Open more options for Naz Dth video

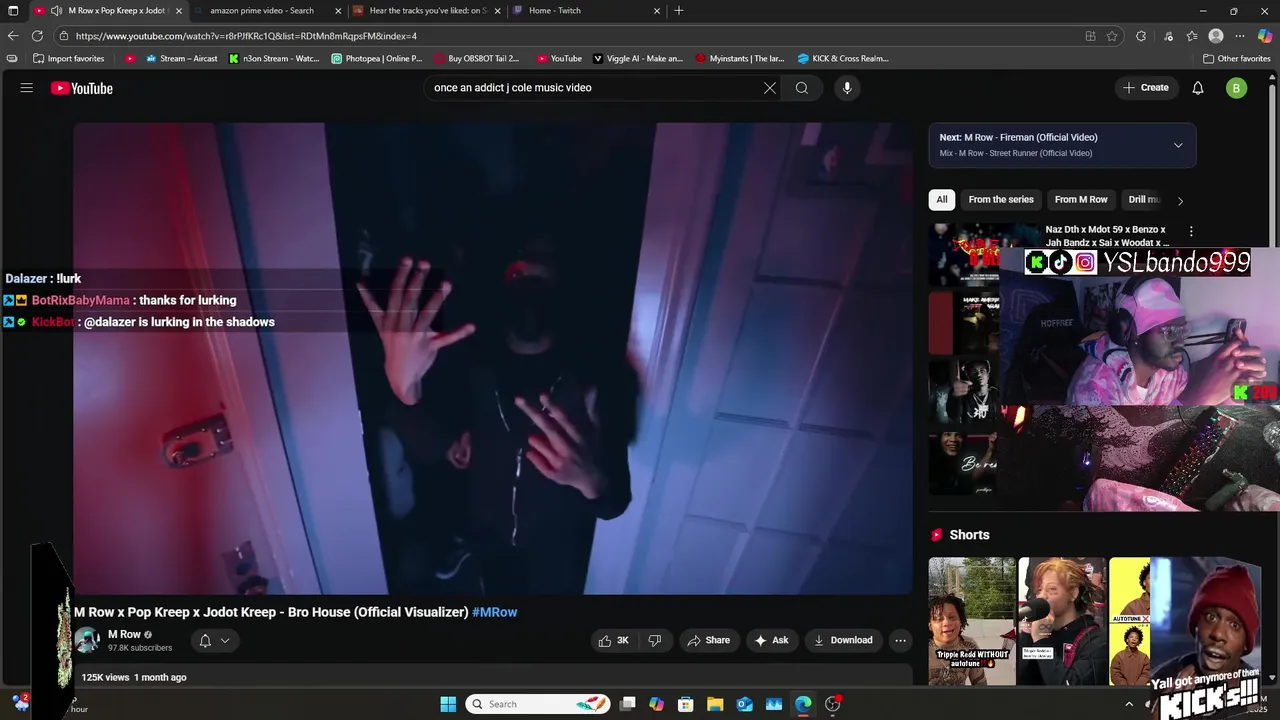click(x=1190, y=231)
